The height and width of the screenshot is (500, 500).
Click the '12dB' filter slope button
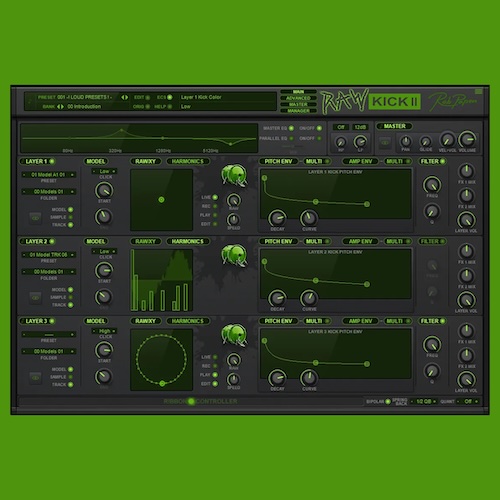click(x=360, y=127)
